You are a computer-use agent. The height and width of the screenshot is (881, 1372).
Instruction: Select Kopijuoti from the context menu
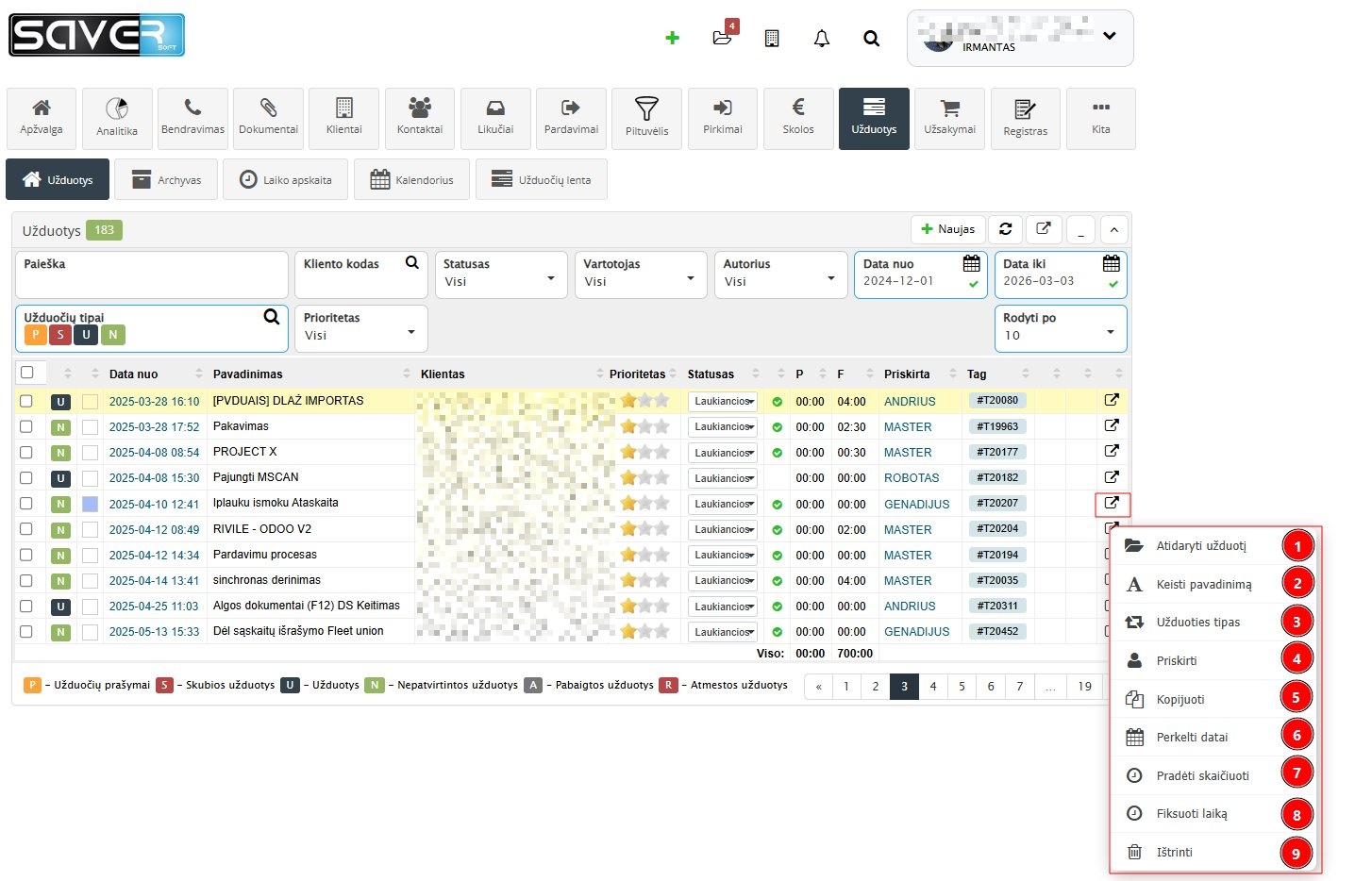[1180, 699]
